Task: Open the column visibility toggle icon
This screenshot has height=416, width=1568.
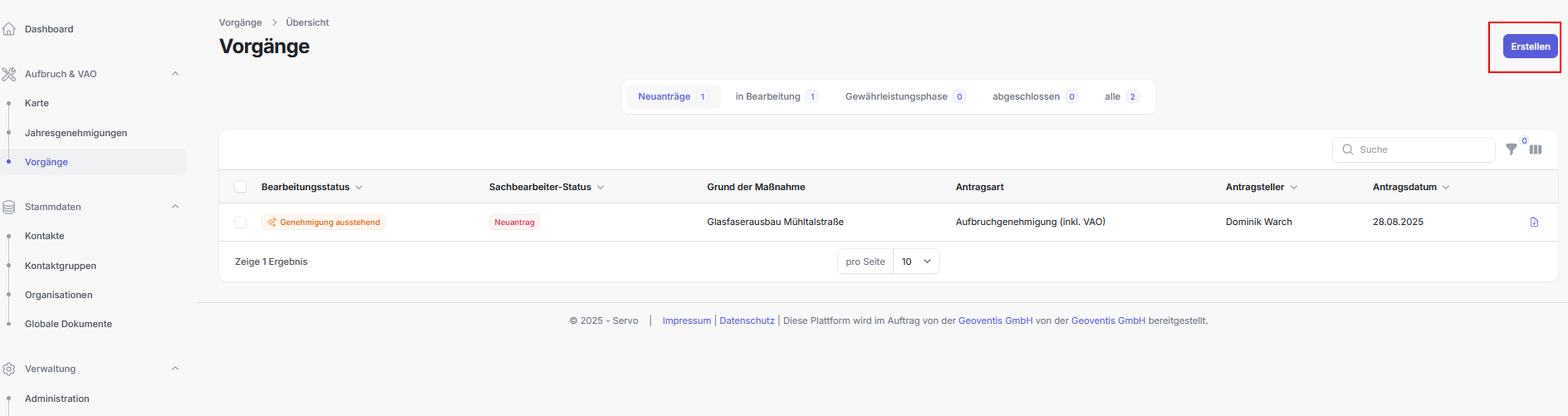Action: [x=1536, y=149]
